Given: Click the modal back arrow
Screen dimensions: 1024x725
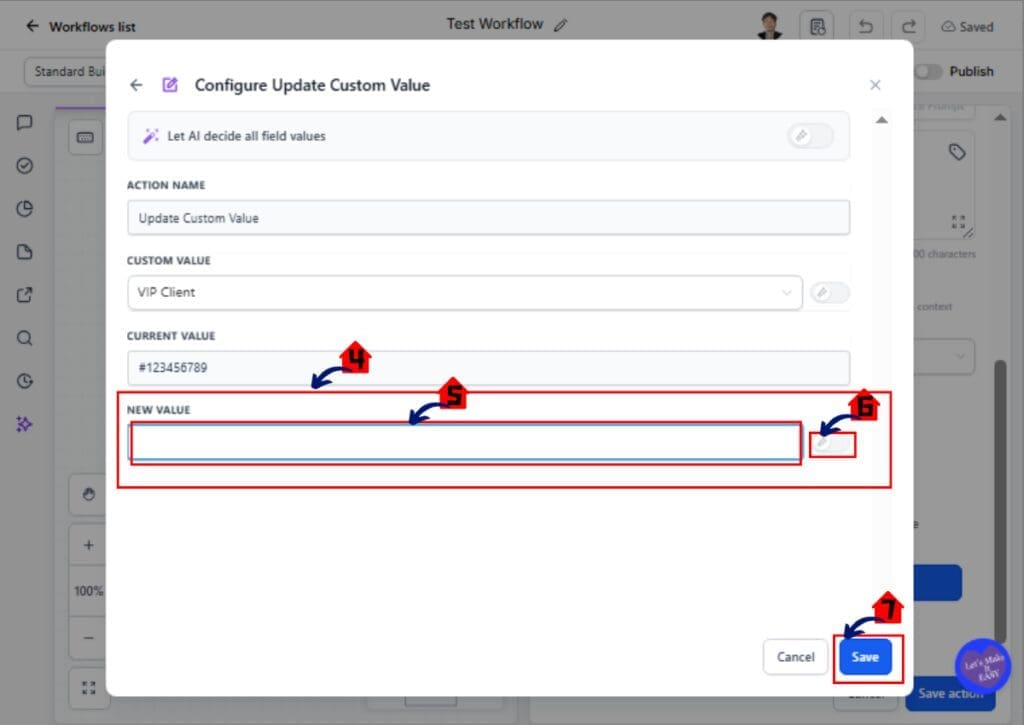Looking at the screenshot, I should (136, 85).
